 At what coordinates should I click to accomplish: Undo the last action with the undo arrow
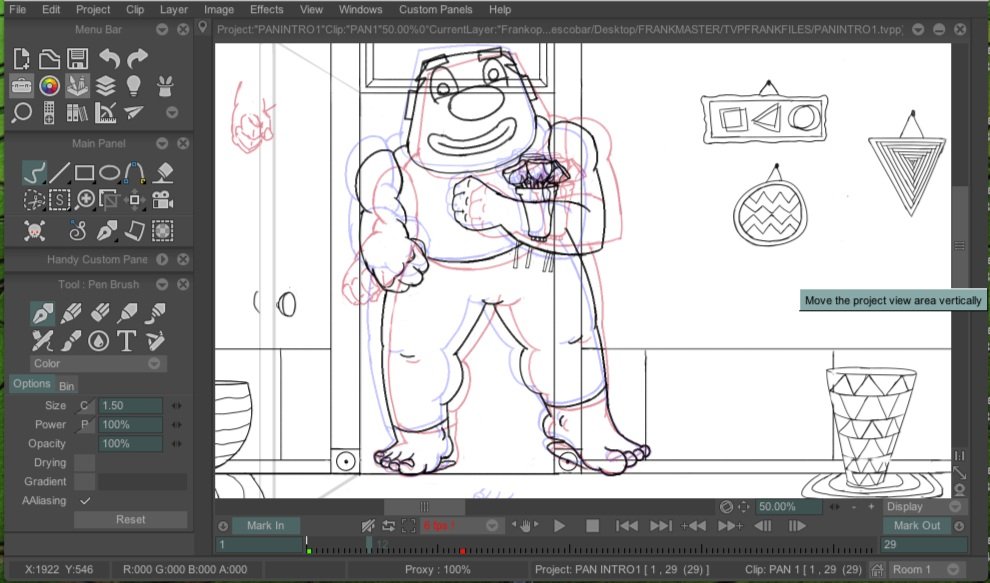(109, 59)
